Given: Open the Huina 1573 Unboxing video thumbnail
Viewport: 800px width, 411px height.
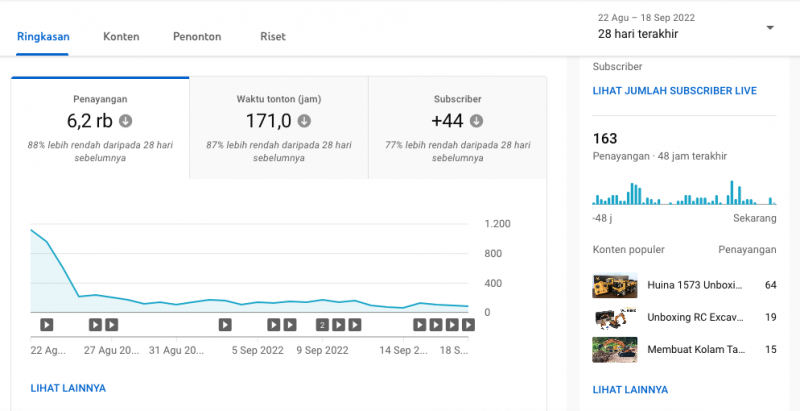Looking at the screenshot, I should coord(615,285).
